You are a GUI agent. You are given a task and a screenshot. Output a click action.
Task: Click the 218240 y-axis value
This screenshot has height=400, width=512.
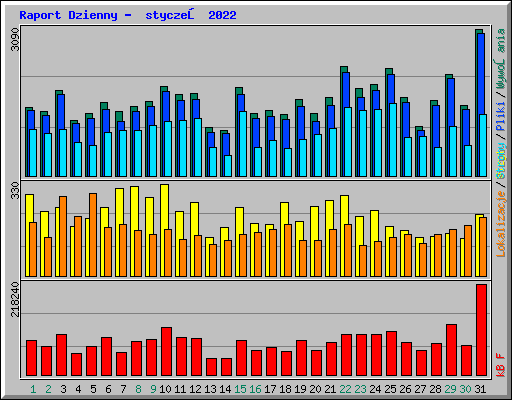click(15, 299)
